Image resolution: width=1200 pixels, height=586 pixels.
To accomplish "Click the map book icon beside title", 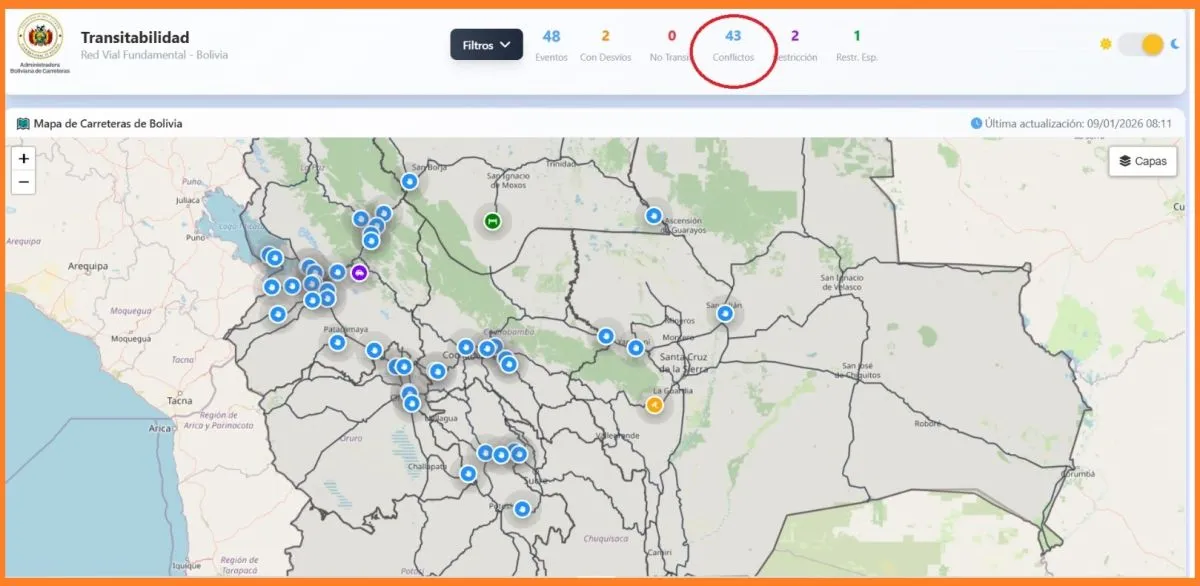I will pyautogui.click(x=23, y=124).
